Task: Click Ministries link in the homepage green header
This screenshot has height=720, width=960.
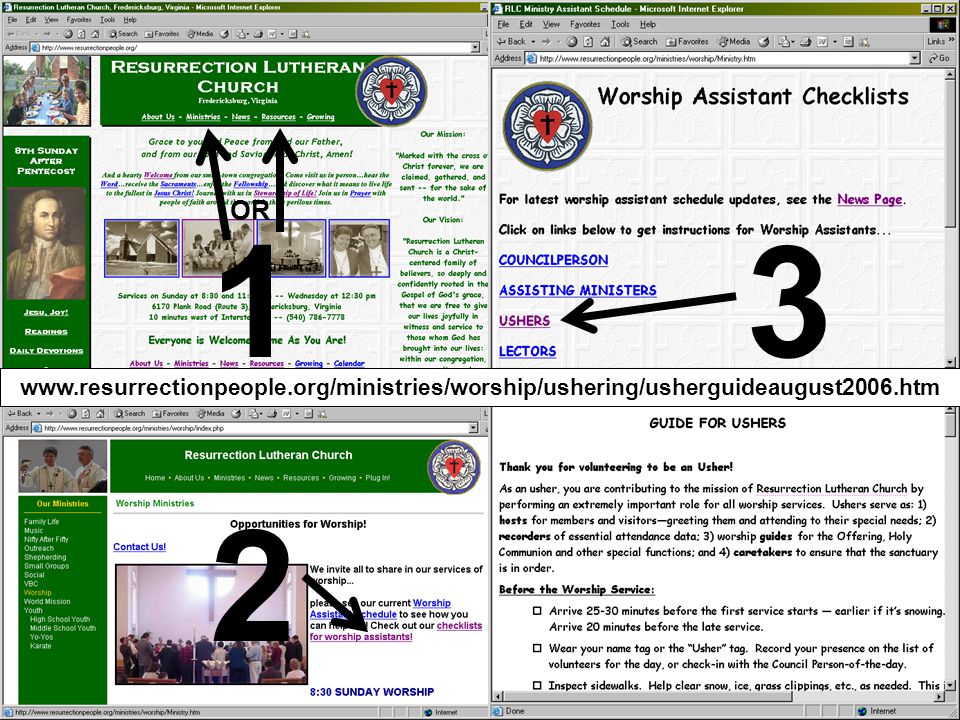Action: [x=203, y=116]
